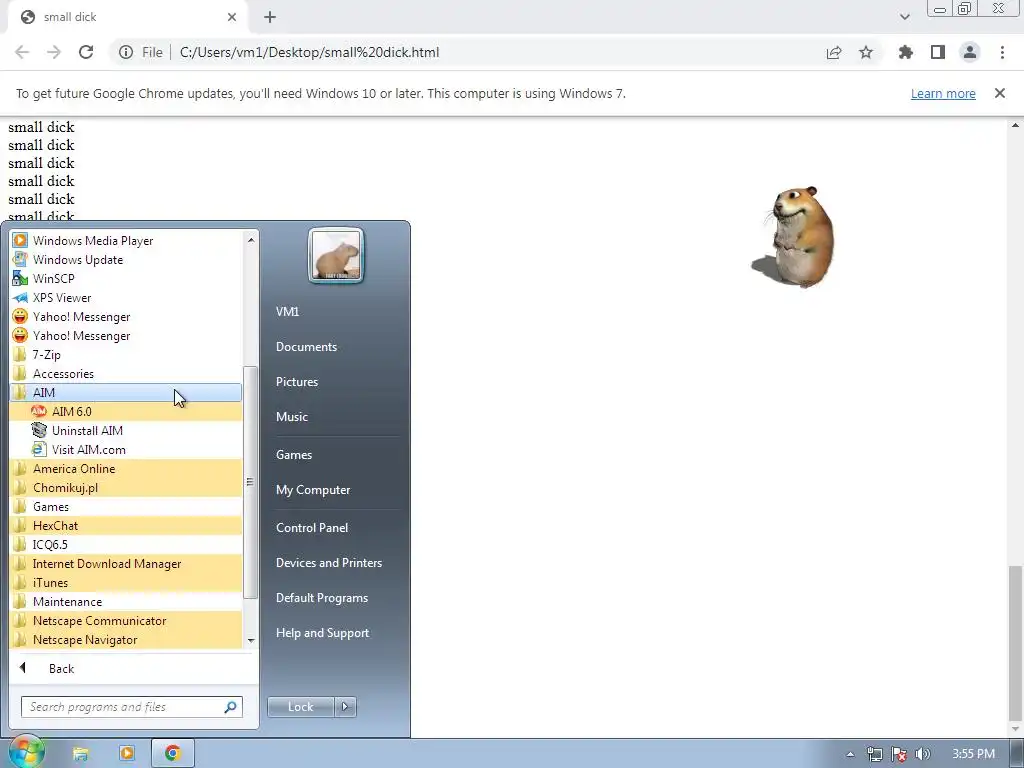
Task: Click Chrome forward arrow
Action: click(x=54, y=52)
